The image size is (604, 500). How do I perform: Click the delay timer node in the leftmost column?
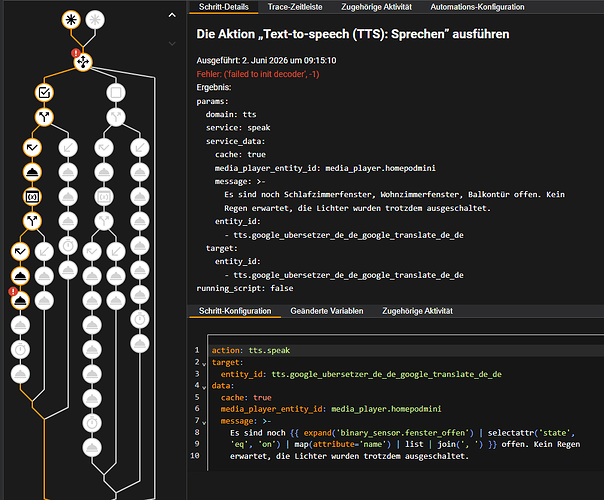pyautogui.click(x=20, y=350)
